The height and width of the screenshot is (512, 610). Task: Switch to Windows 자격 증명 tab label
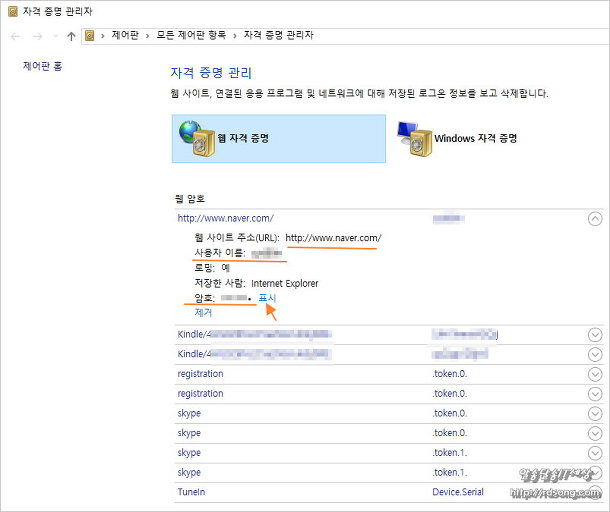click(x=475, y=139)
